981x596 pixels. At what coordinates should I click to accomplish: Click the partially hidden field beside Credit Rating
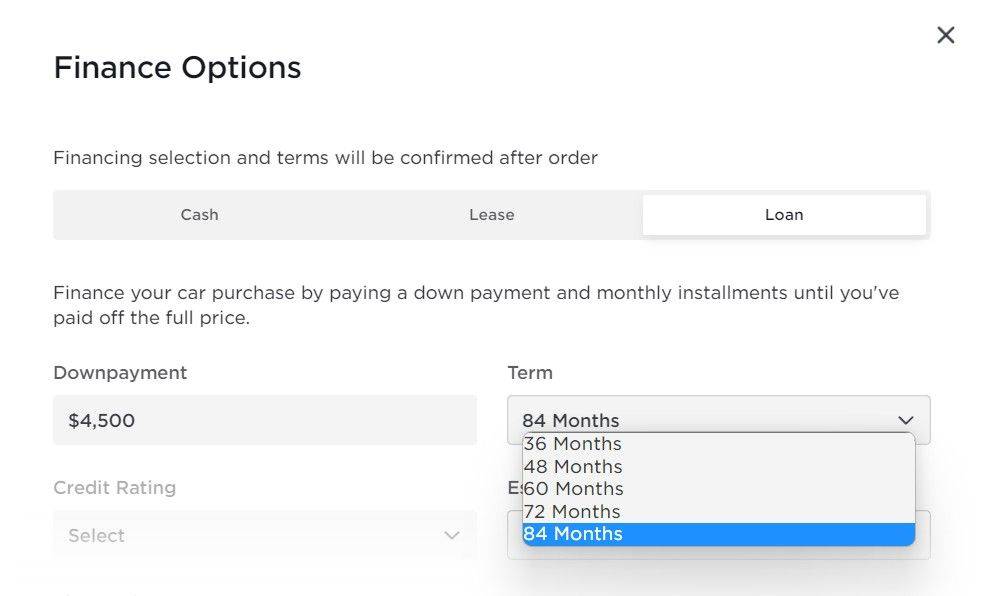point(922,535)
